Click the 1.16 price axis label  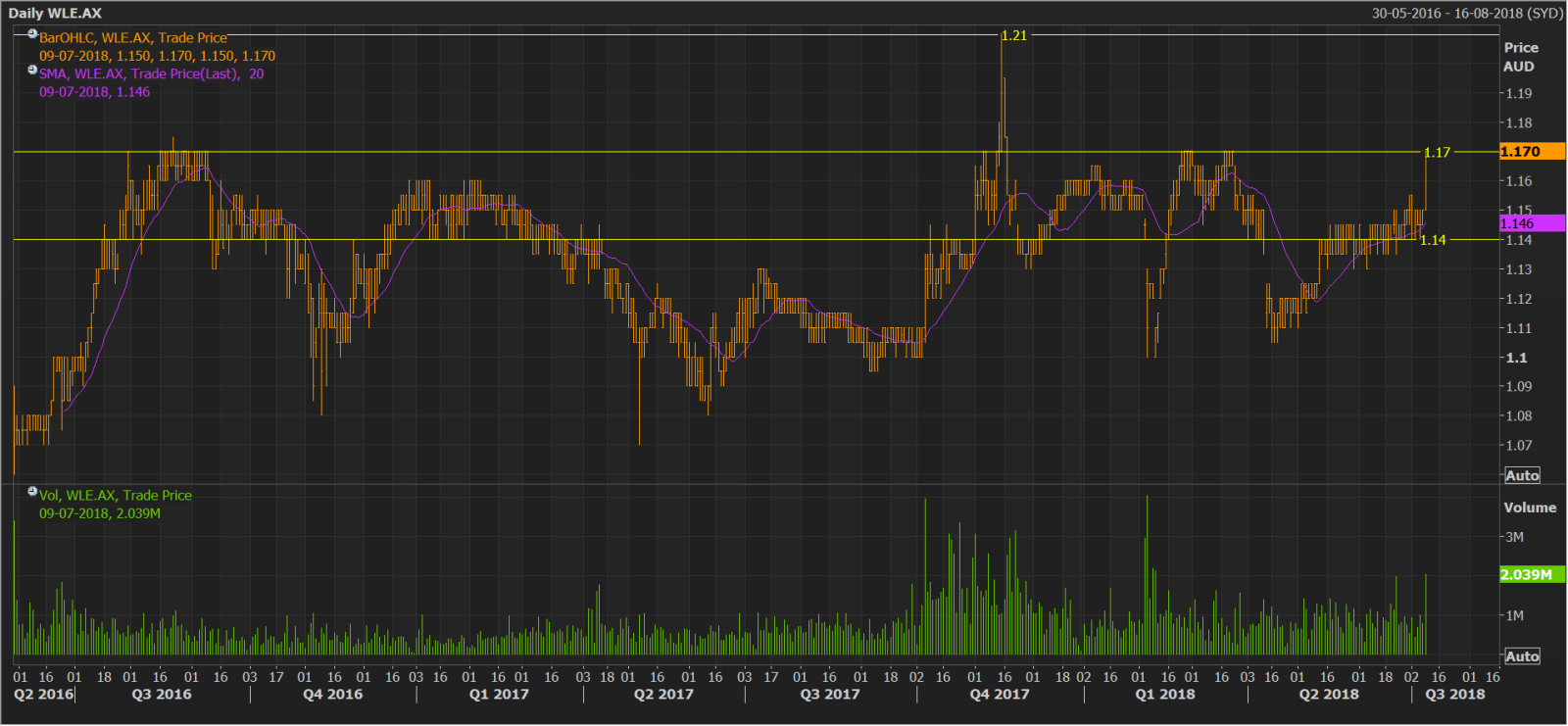coord(1519,181)
